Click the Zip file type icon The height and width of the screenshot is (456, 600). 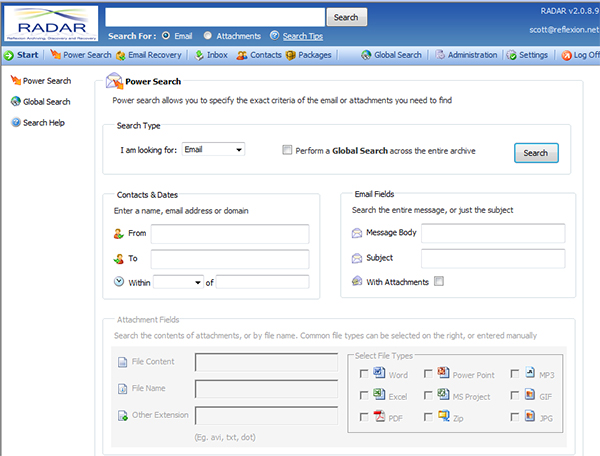pos(444,415)
